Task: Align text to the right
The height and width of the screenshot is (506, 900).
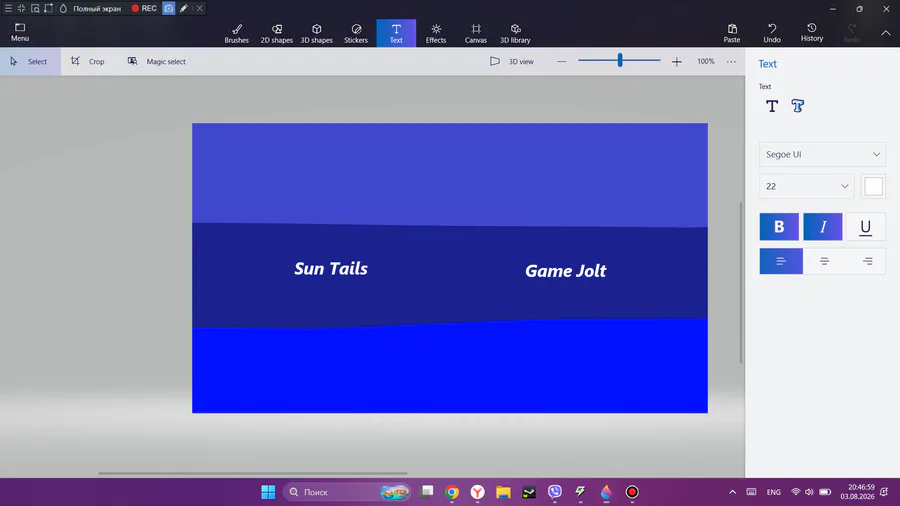Action: pos(867,261)
